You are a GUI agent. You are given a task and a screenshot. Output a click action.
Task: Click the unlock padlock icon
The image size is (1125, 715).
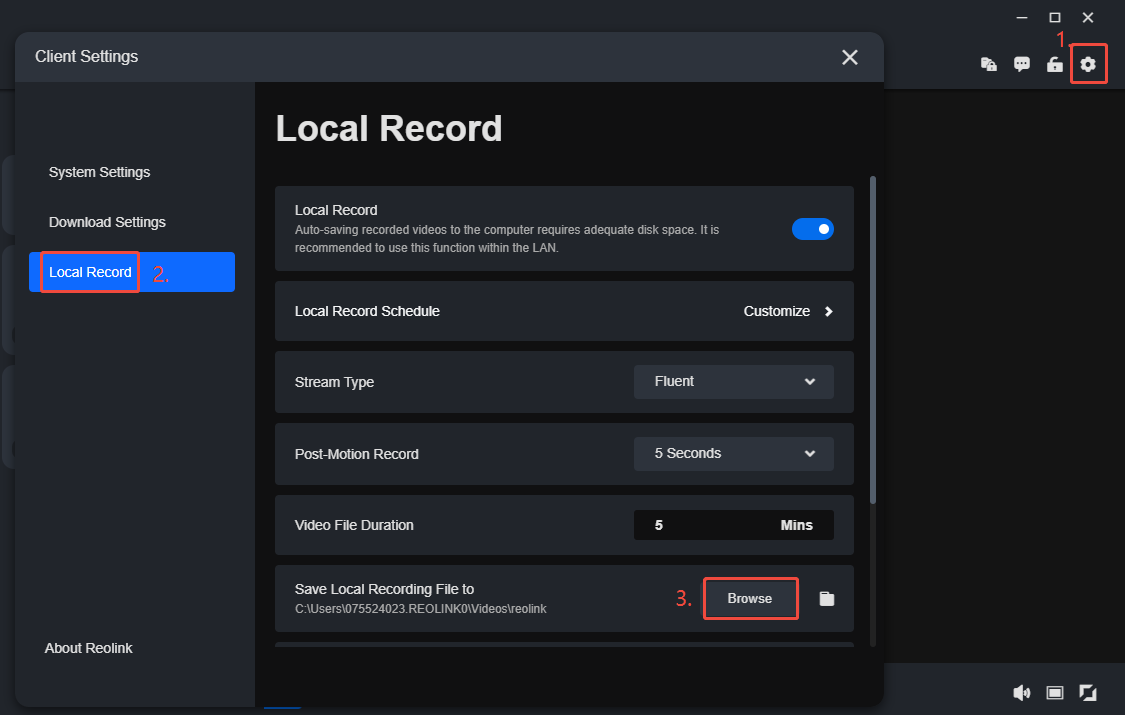click(x=1054, y=63)
